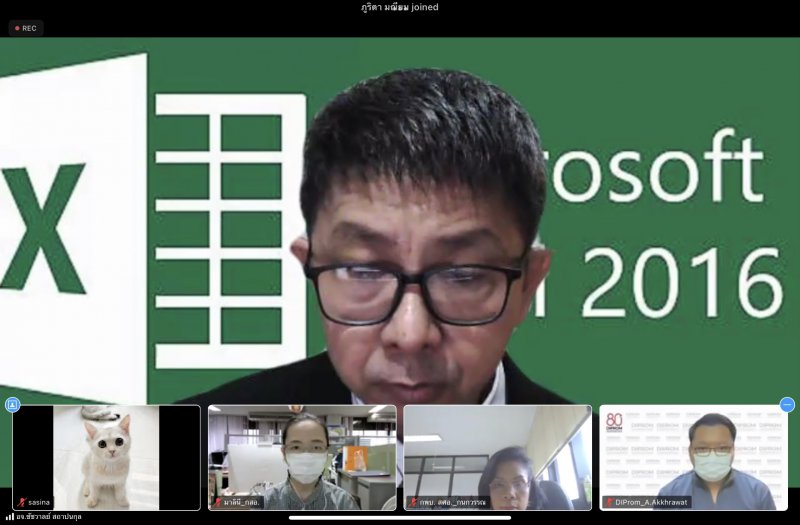800x525 pixels.
Task: Click the muted mic icon beside DIProm_A.Akkhrawat
Action: (609, 502)
